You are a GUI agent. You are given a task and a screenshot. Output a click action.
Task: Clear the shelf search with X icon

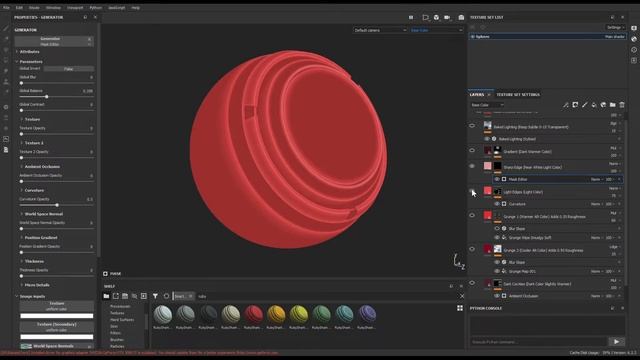(462, 296)
